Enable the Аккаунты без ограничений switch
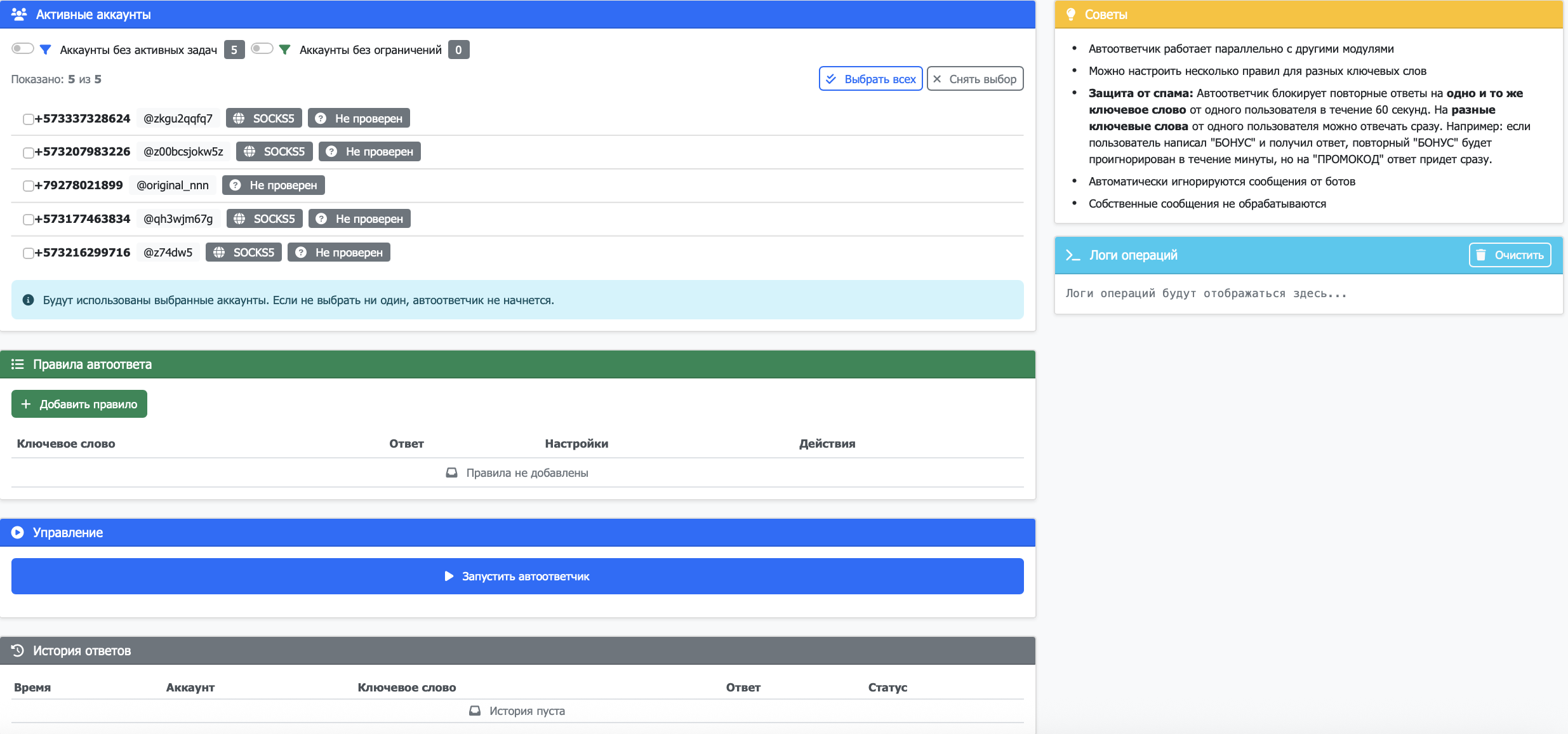 pyautogui.click(x=262, y=49)
